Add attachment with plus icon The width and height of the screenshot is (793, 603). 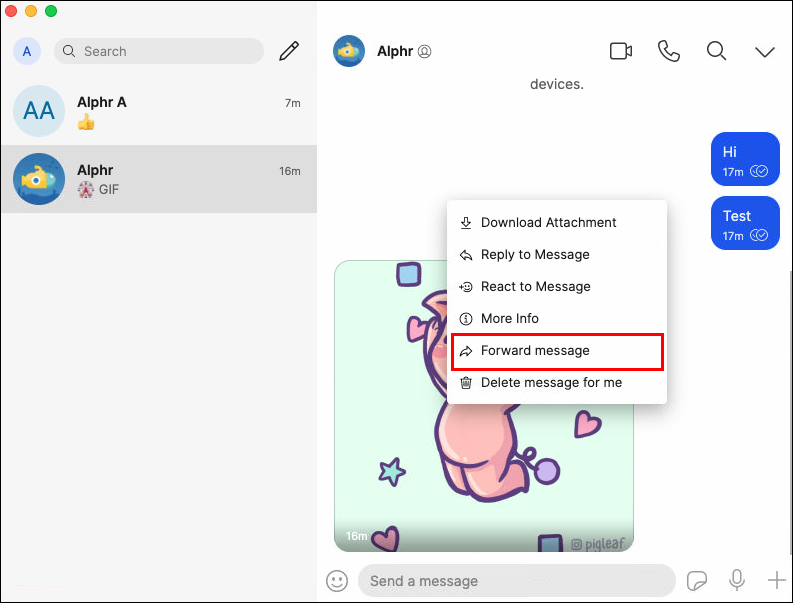pos(776,580)
